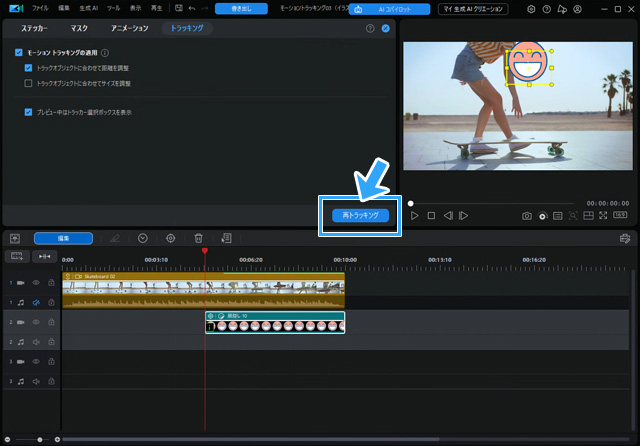This screenshot has width=640, height=446.
Task: Click the preview layout split icon
Action: [x=589, y=215]
